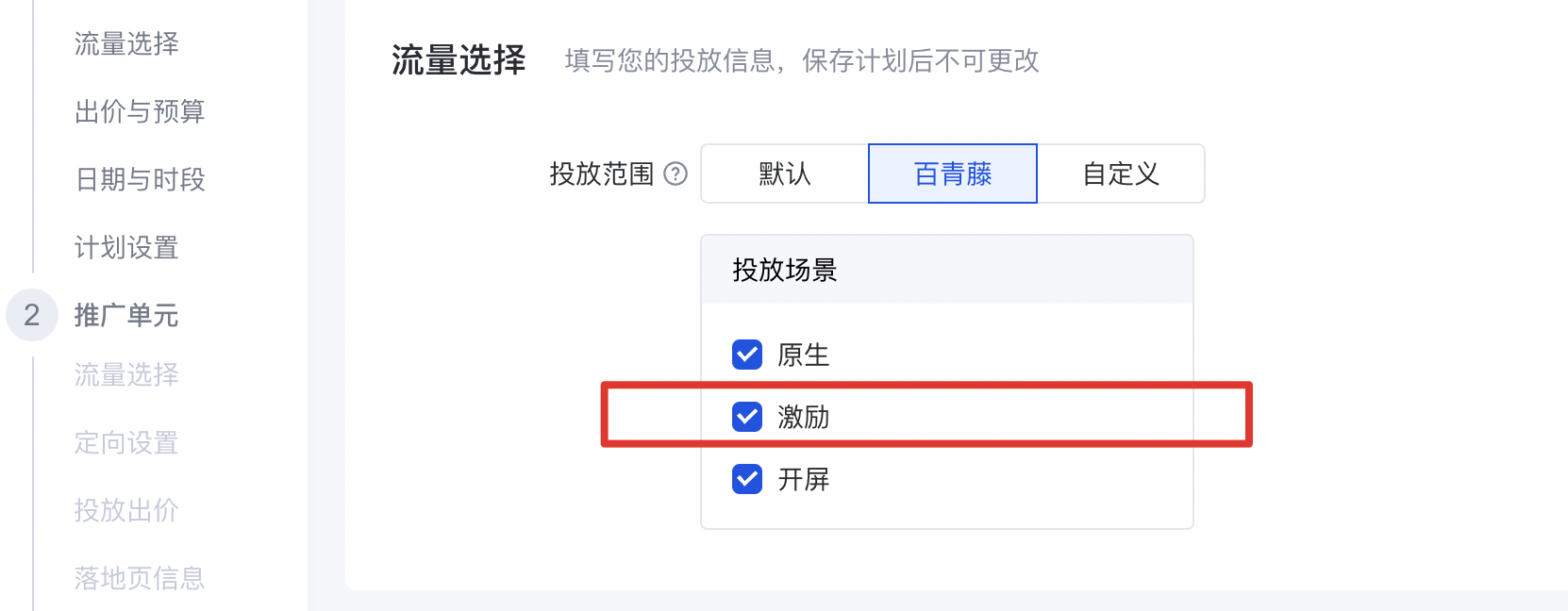Switch to the 自定义 placement option
Image resolution: width=1568 pixels, height=611 pixels.
point(1121,173)
